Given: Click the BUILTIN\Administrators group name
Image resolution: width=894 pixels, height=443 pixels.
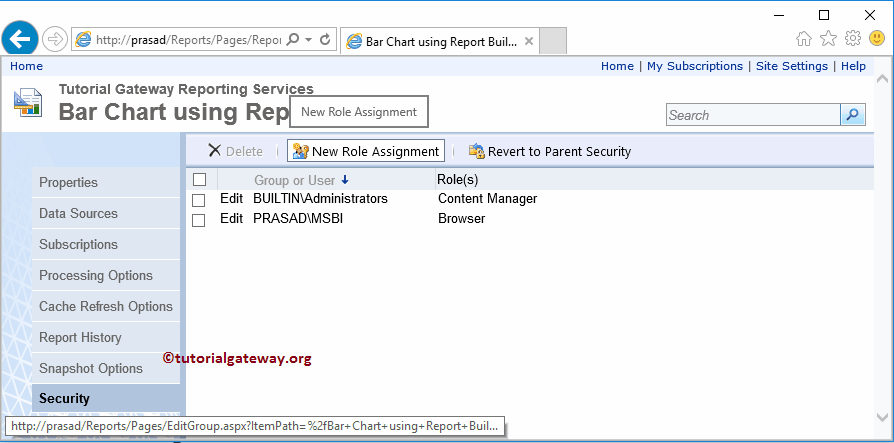Looking at the screenshot, I should click(x=320, y=199).
